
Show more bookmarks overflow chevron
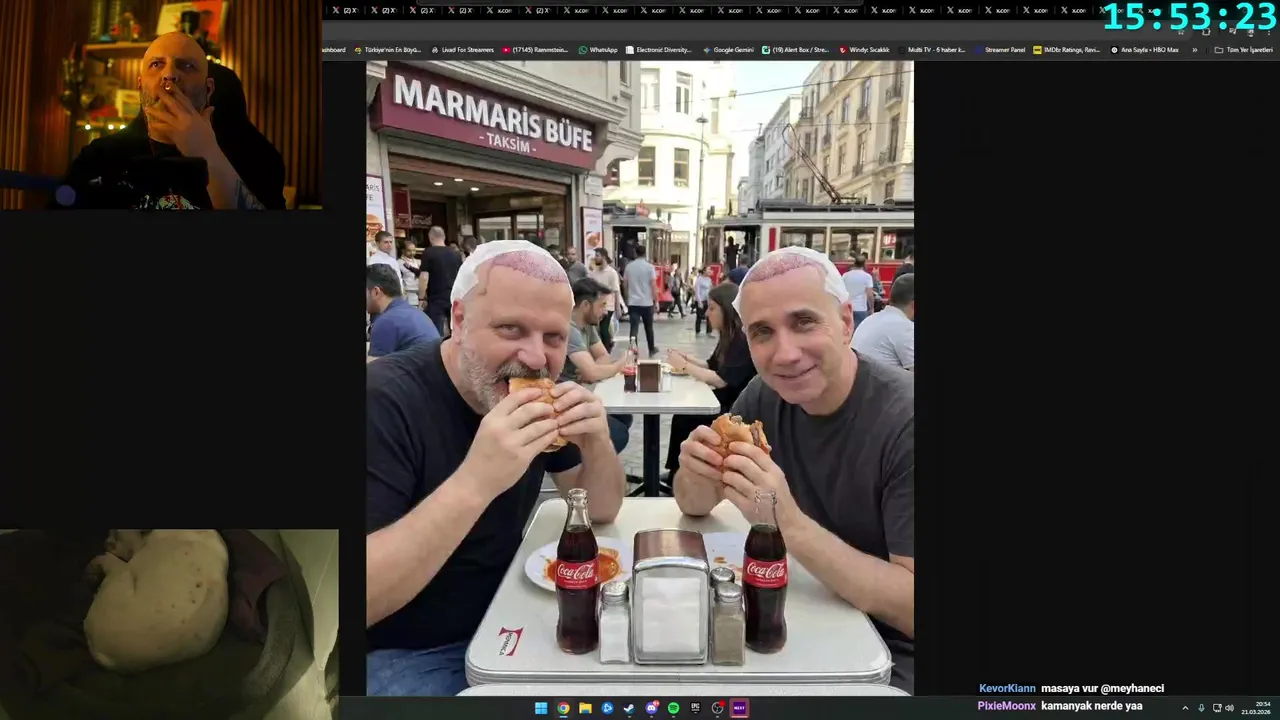1194,49
